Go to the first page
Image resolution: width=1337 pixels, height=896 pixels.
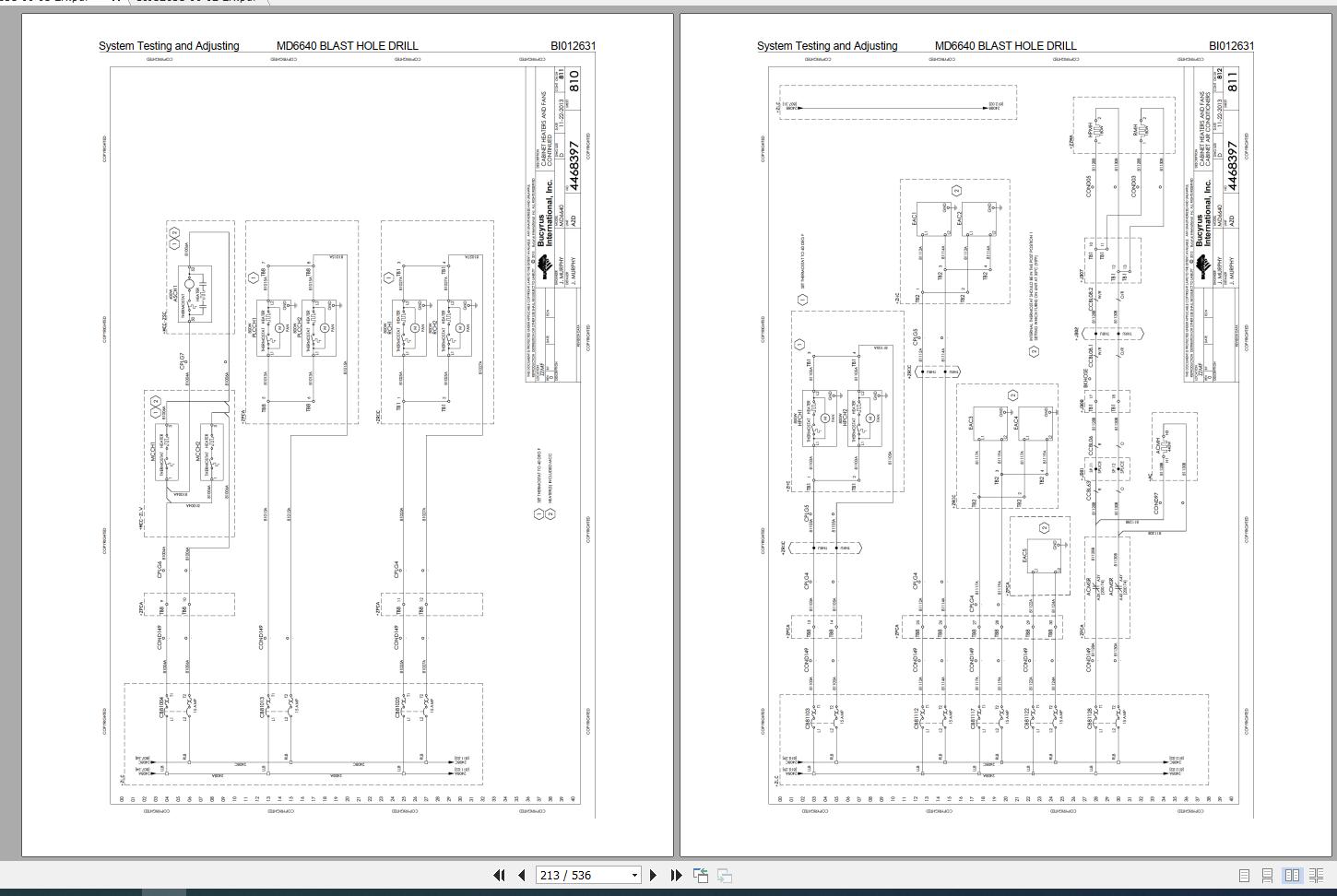point(499,876)
